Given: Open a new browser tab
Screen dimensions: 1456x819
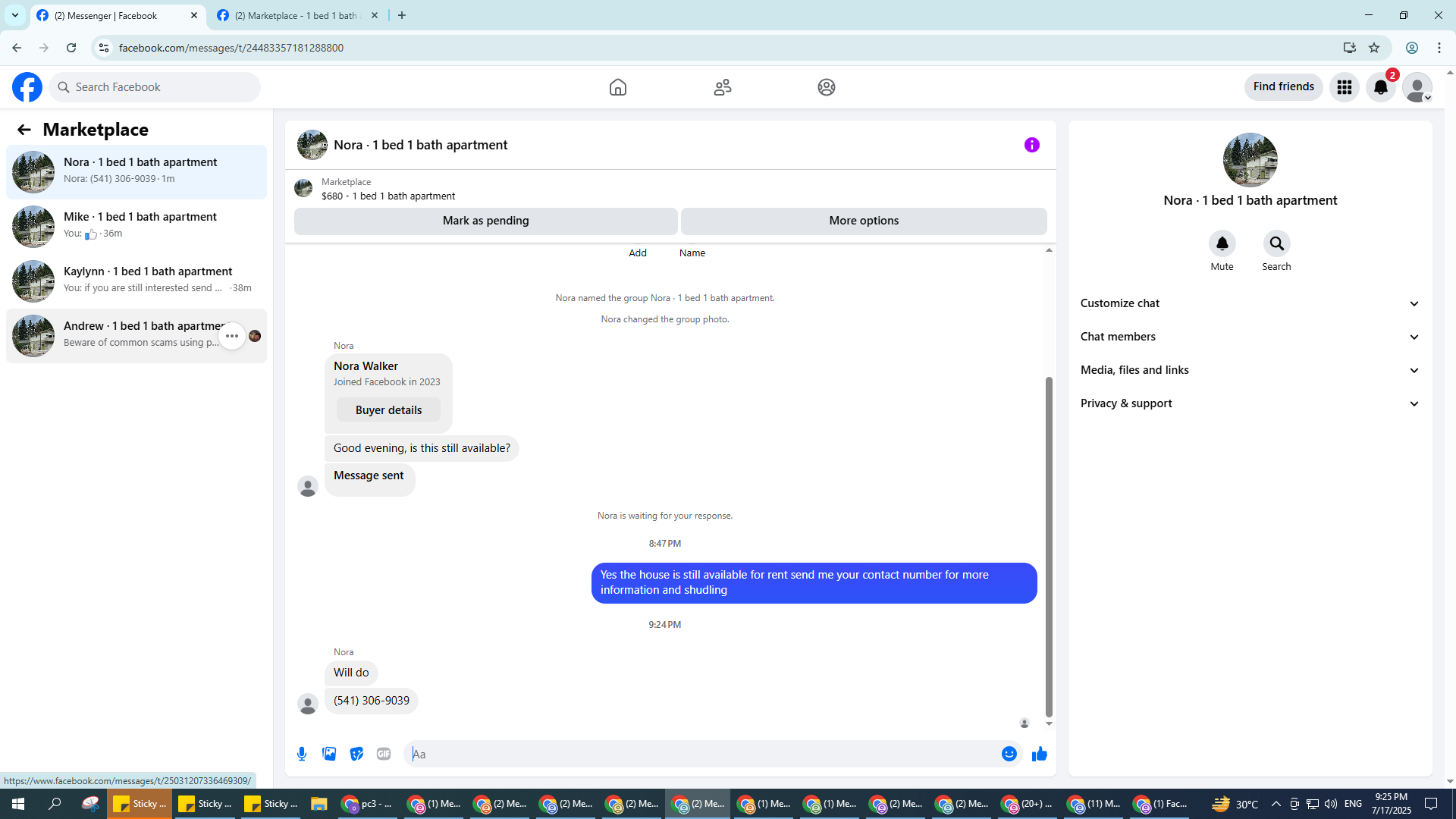Looking at the screenshot, I should [x=402, y=15].
